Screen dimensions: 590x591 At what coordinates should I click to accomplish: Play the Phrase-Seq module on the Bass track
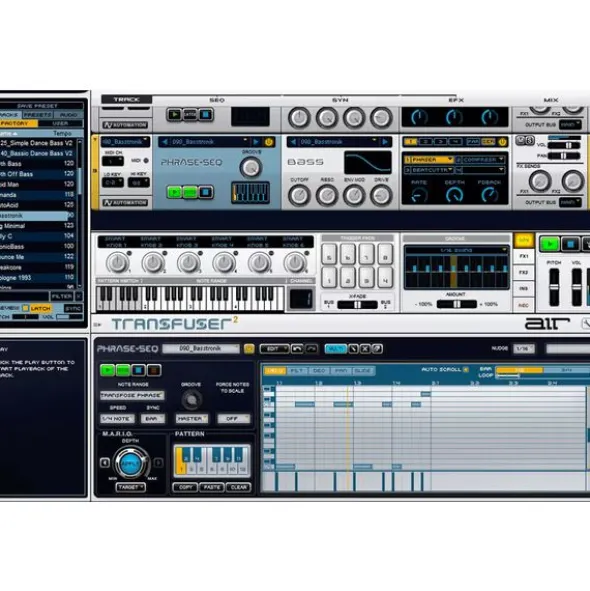pos(174,192)
